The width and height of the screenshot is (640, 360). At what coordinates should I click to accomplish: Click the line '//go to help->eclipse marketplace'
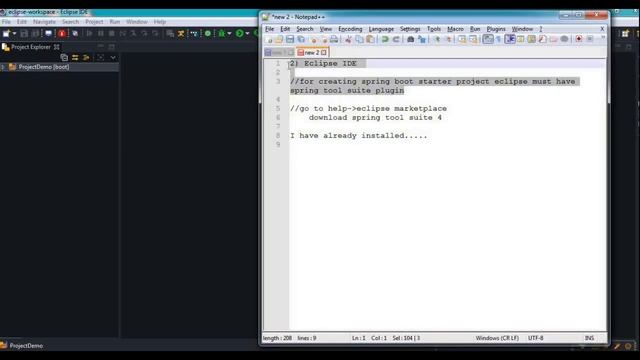(368, 109)
